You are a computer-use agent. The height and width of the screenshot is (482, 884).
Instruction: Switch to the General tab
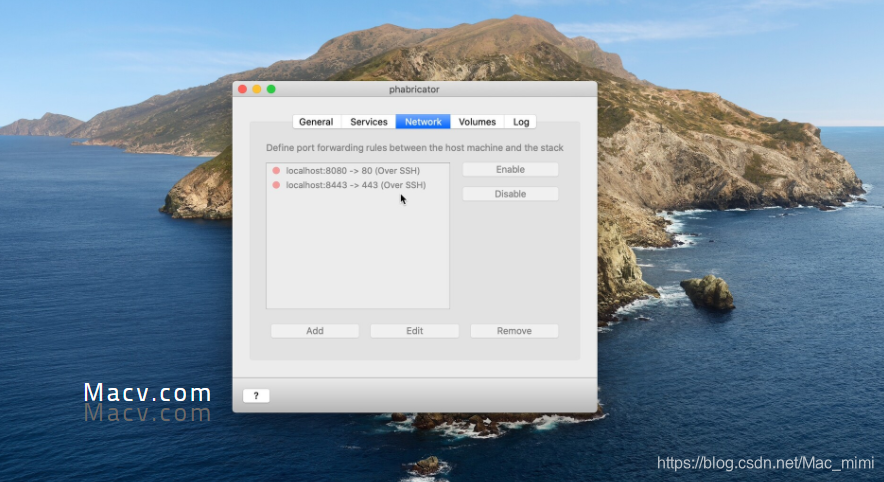click(316, 122)
